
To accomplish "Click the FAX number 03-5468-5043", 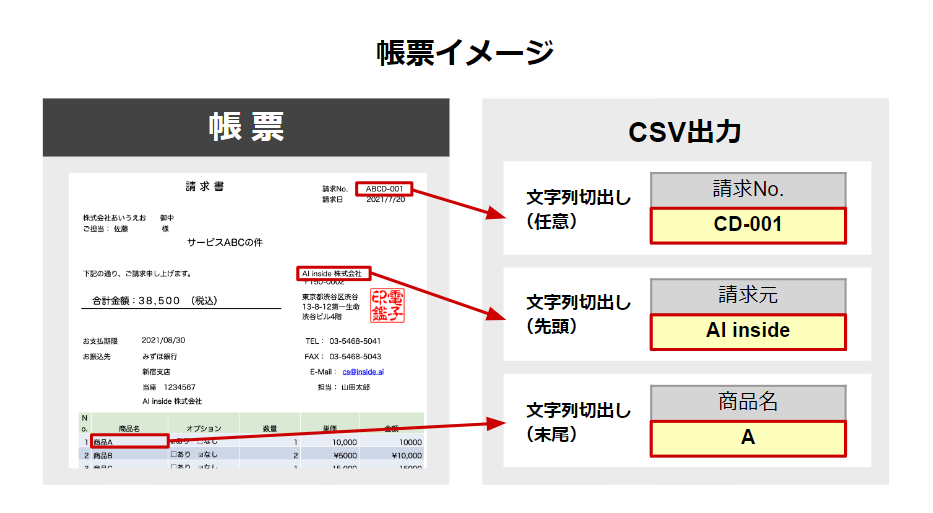I will point(355,356).
